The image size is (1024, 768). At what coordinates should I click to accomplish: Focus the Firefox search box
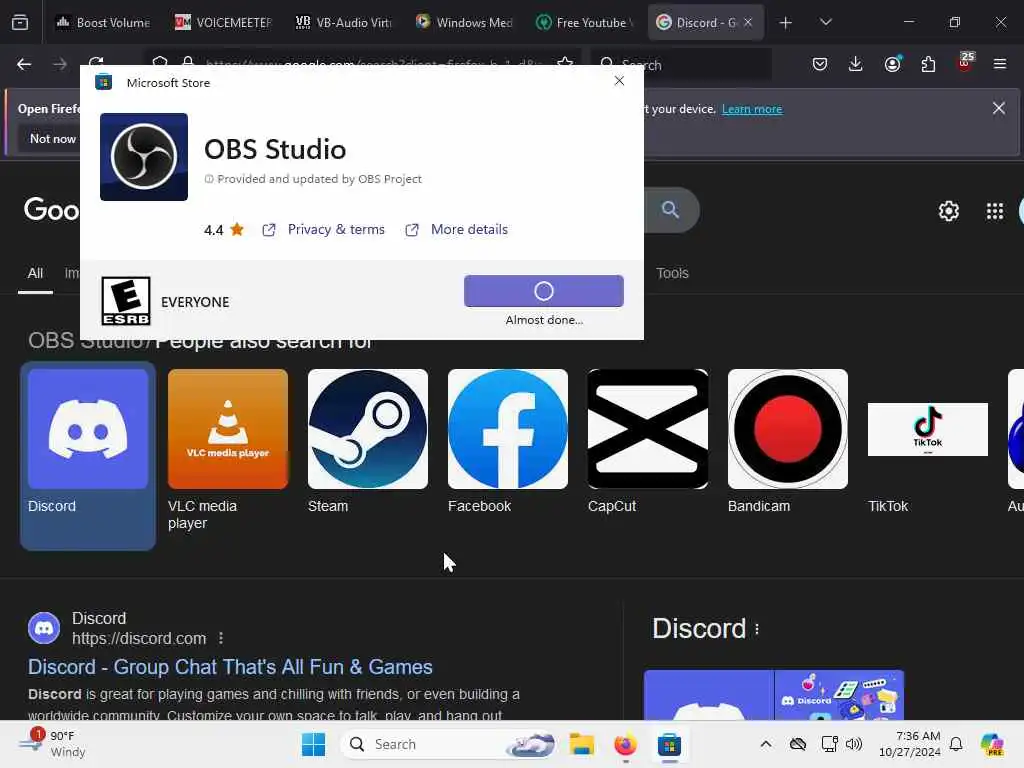point(681,65)
